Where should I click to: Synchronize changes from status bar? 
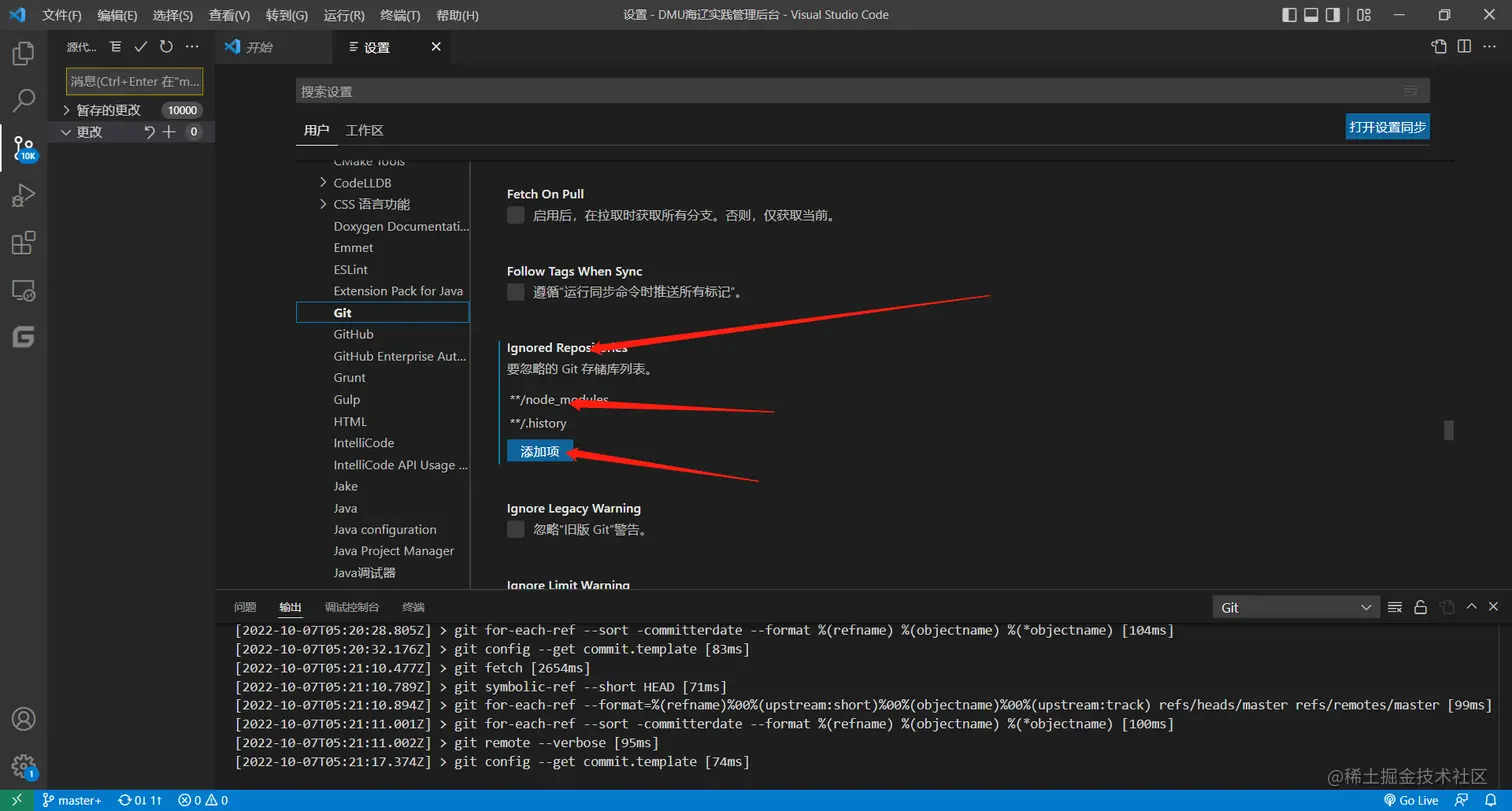(x=140, y=800)
